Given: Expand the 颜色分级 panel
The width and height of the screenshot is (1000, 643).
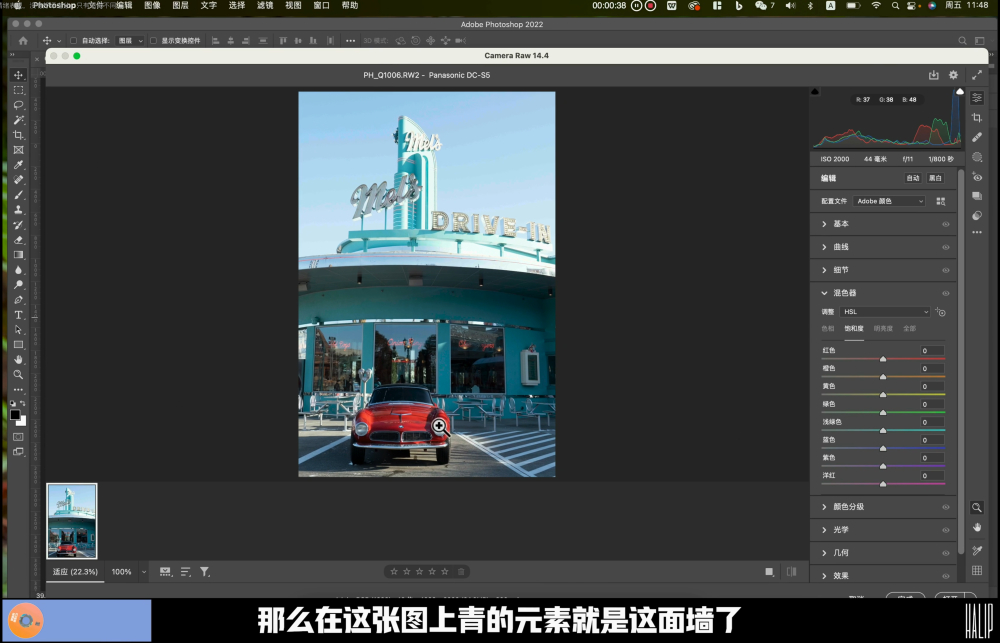Looking at the screenshot, I should point(824,506).
